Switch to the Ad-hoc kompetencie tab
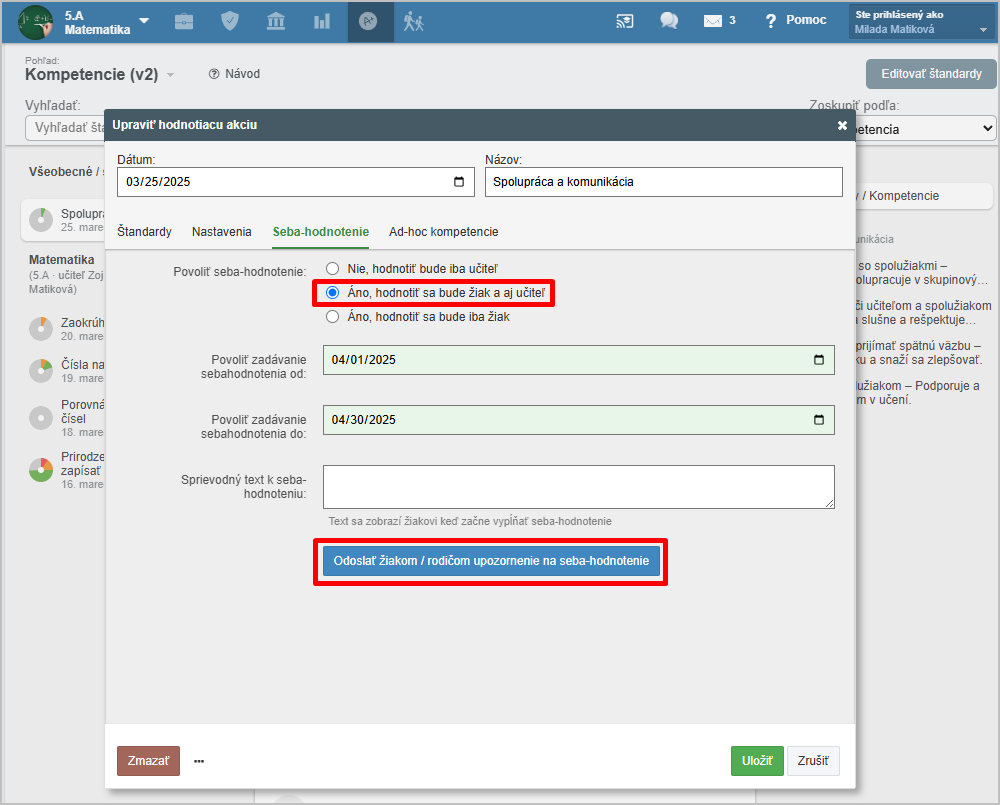Image resolution: width=1000 pixels, height=805 pixels. pos(443,232)
